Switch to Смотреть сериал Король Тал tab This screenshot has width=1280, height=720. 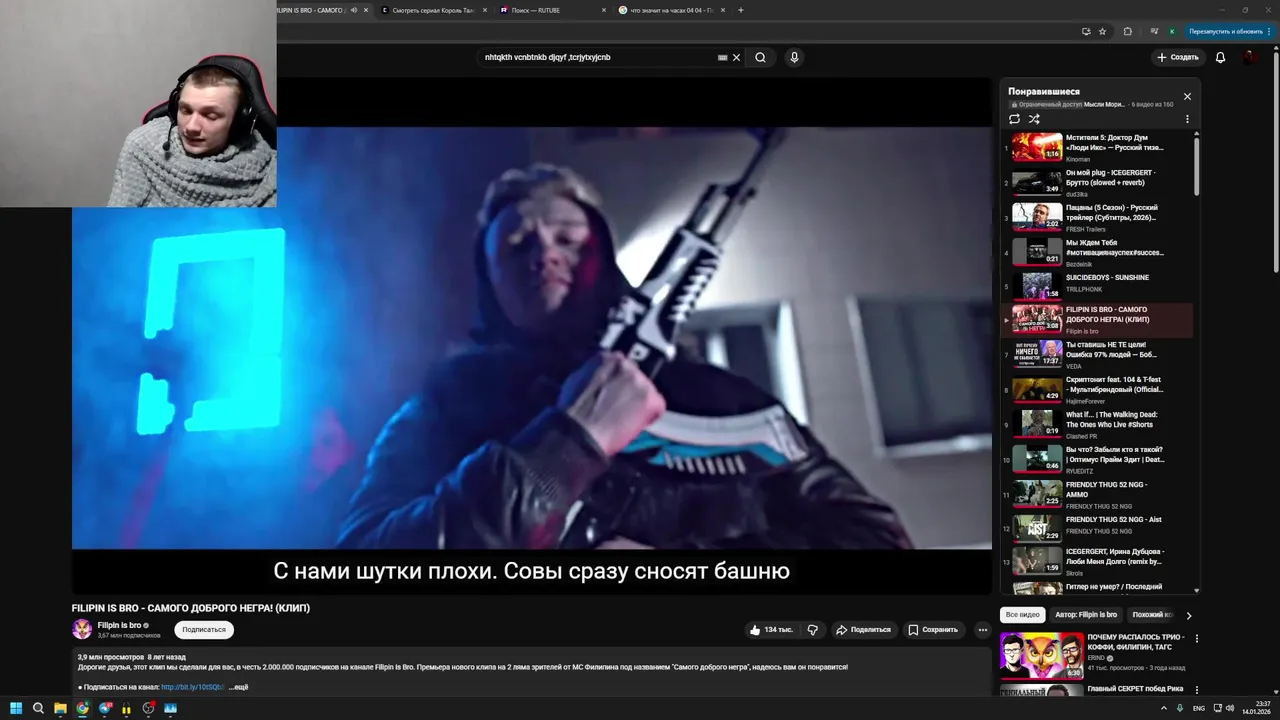tap(434, 10)
